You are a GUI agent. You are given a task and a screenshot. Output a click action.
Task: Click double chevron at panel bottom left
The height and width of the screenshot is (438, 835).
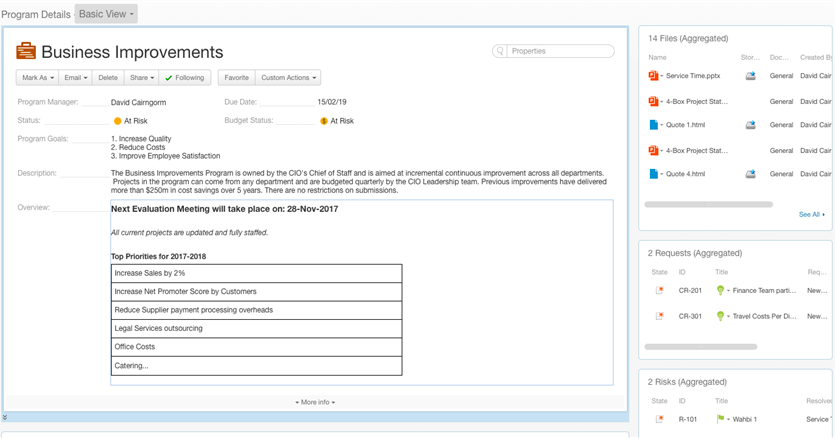[x=5, y=417]
